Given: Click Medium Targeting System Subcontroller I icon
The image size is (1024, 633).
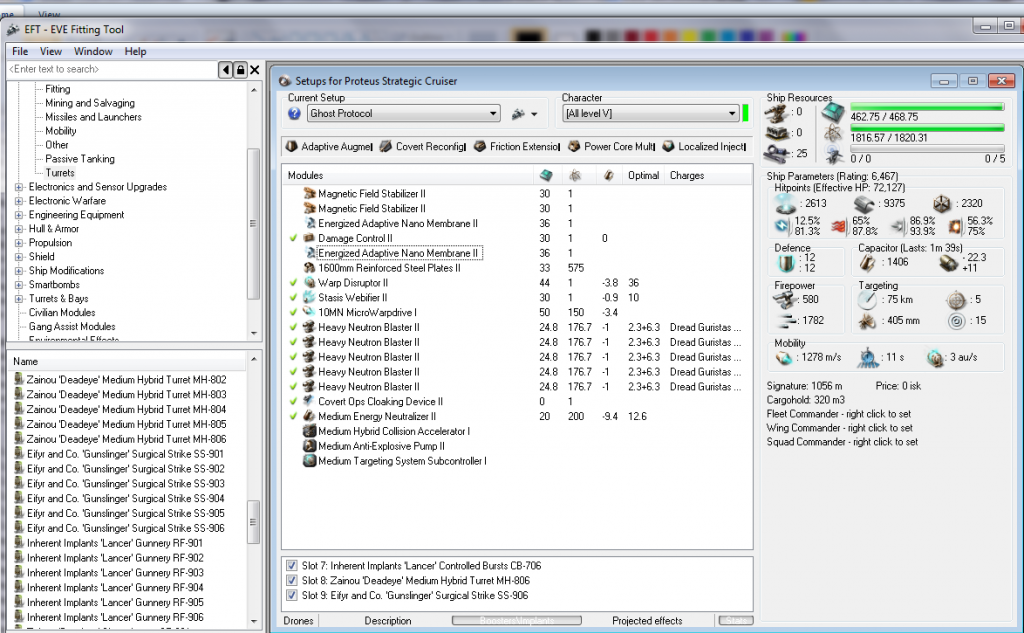Looking at the screenshot, I should tap(310, 461).
